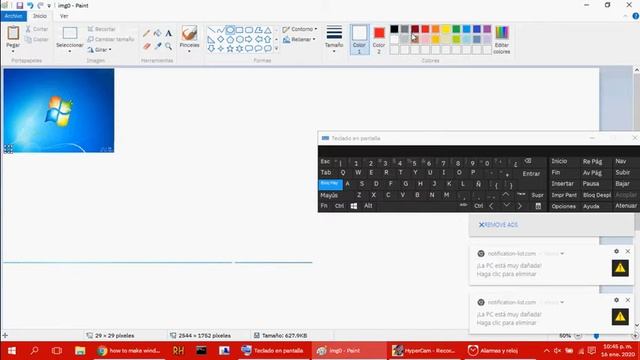Click the Backspace key on on-screen keyboard
The height and width of the screenshot is (360, 640).
(x=528, y=161)
